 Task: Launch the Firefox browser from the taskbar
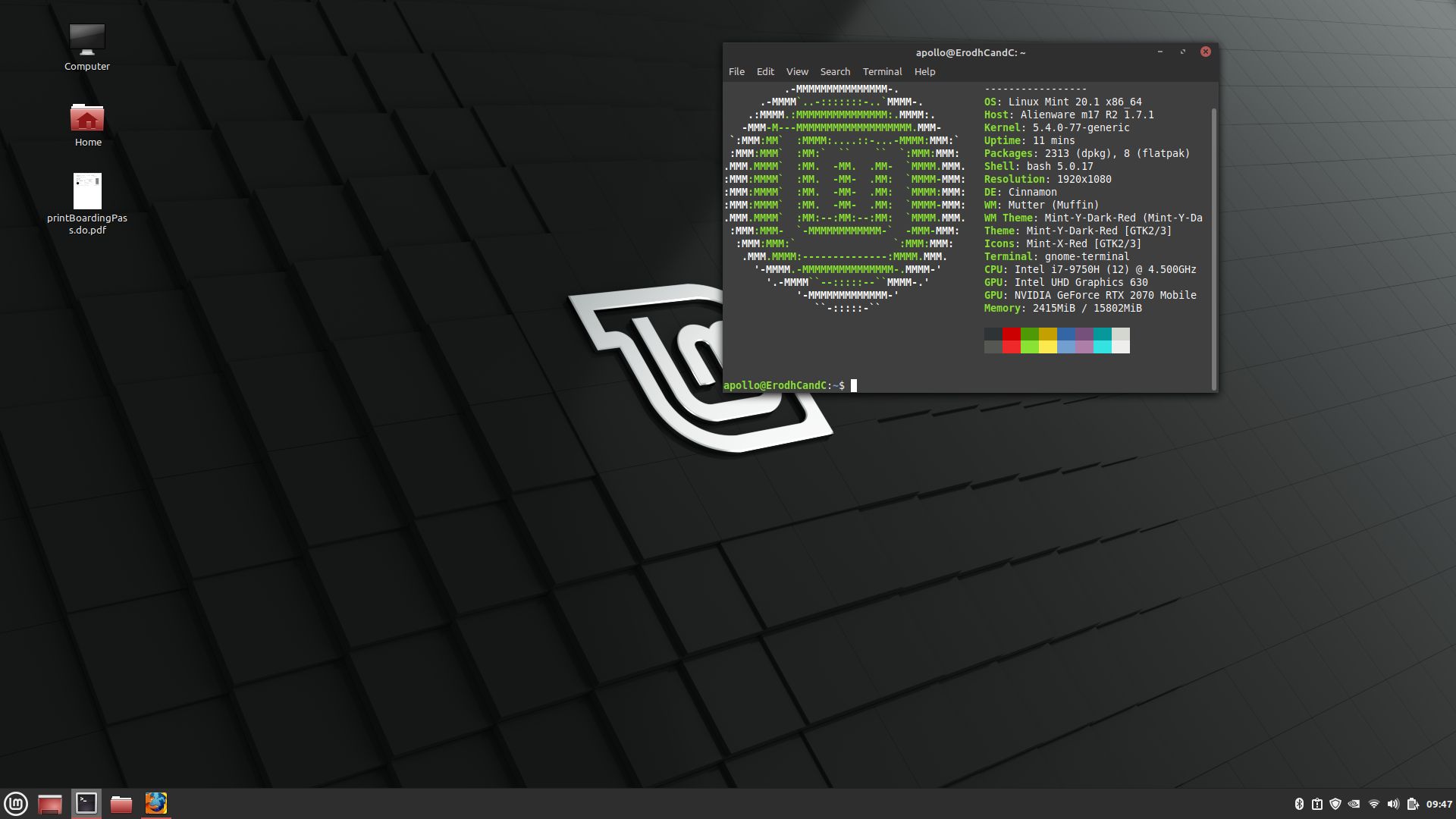point(156,803)
